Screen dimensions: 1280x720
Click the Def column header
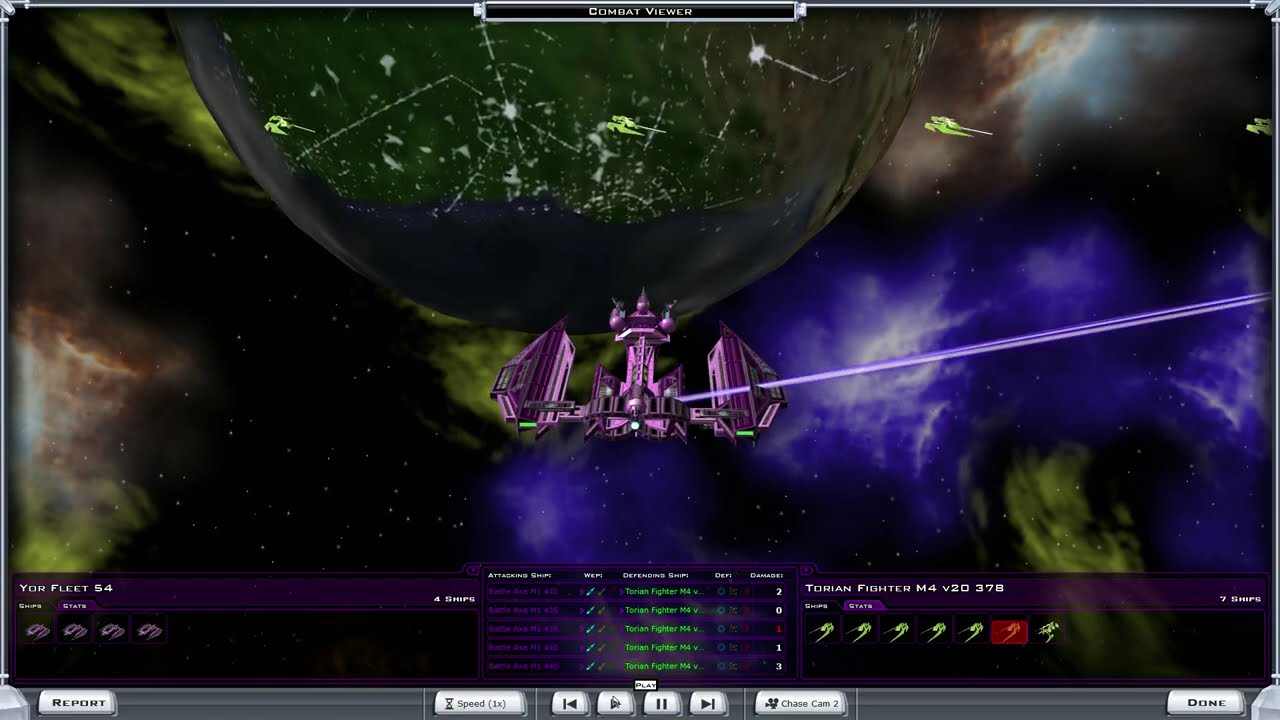724,576
